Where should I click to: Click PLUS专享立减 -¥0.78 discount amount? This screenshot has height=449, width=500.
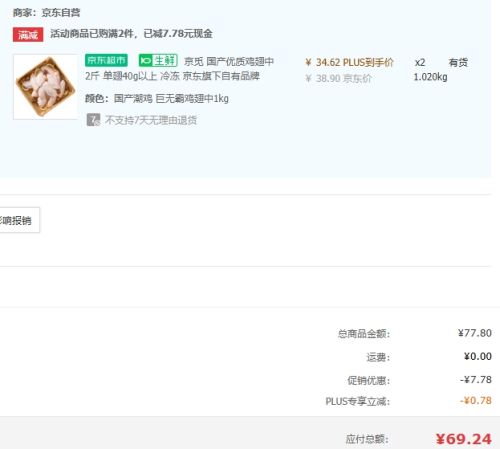476,400
